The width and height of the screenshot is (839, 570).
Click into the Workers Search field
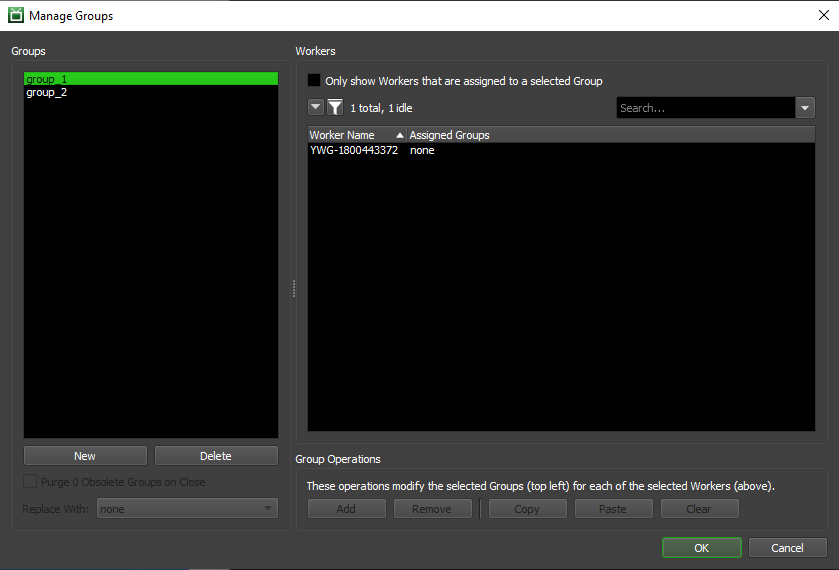pyautogui.click(x=705, y=108)
